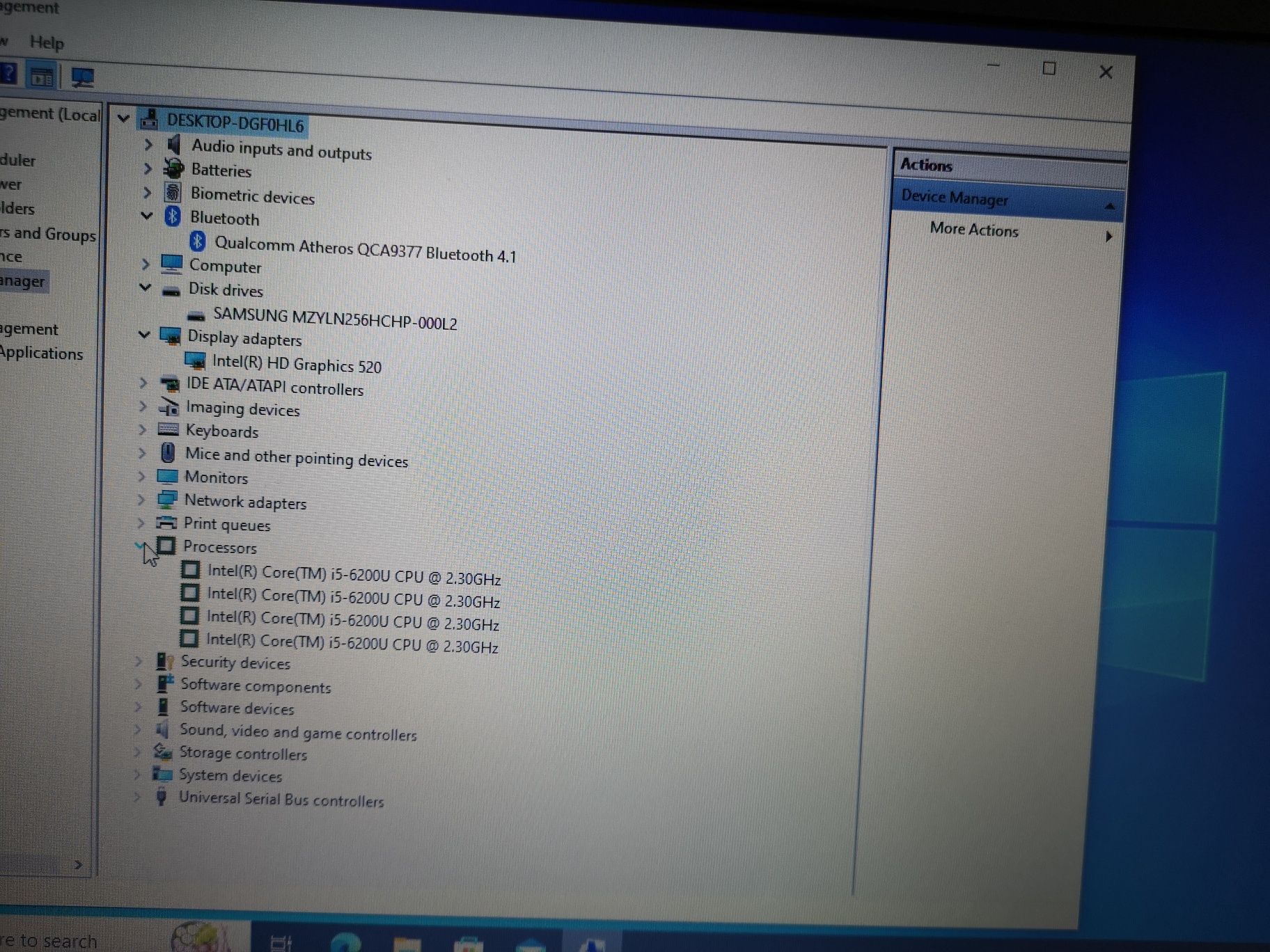Click the Computer category monitor icon
Image resolution: width=1270 pixels, height=952 pixels.
[x=171, y=264]
